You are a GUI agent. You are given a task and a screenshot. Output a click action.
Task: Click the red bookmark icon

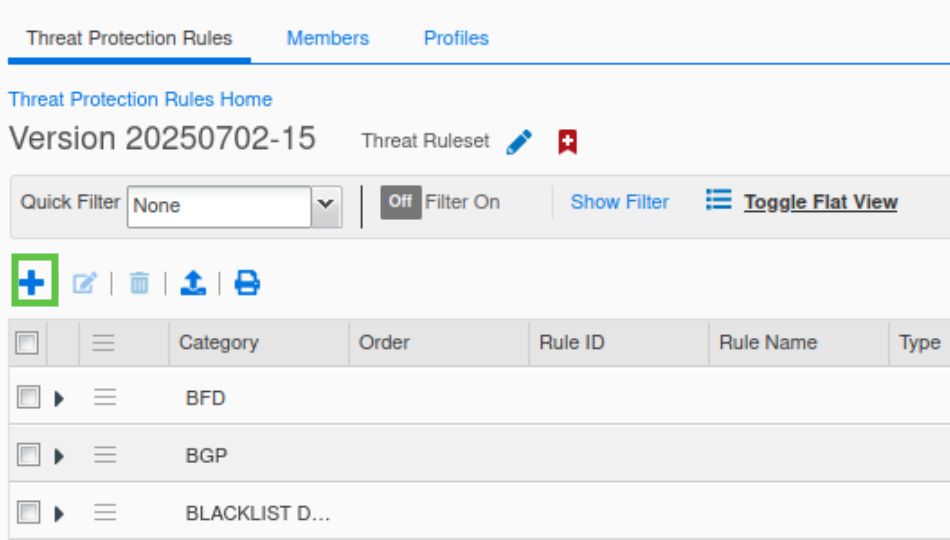[568, 142]
